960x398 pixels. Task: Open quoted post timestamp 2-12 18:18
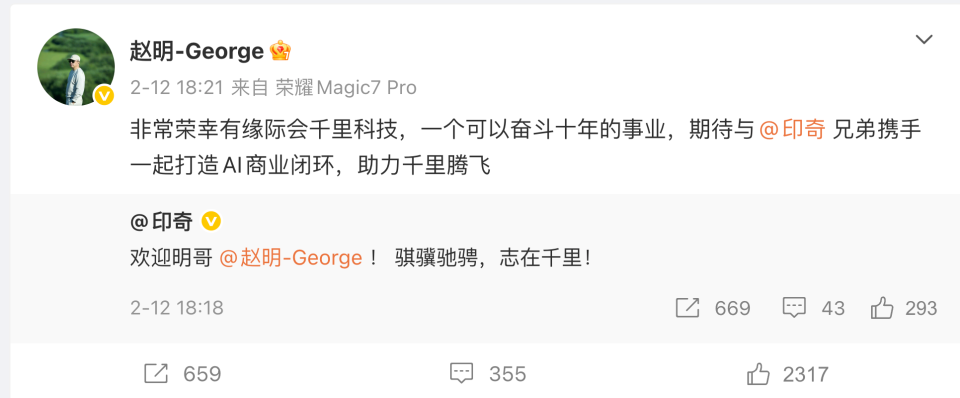click(176, 307)
